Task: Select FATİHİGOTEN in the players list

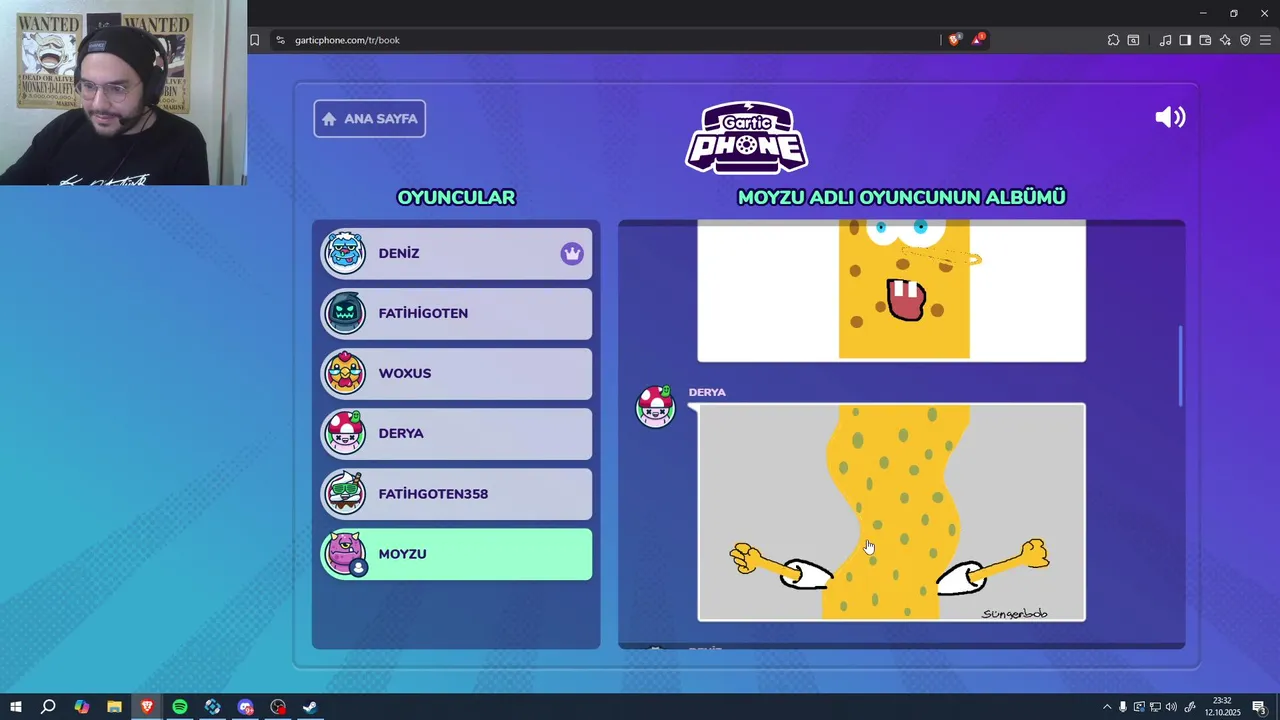Action: point(456,313)
